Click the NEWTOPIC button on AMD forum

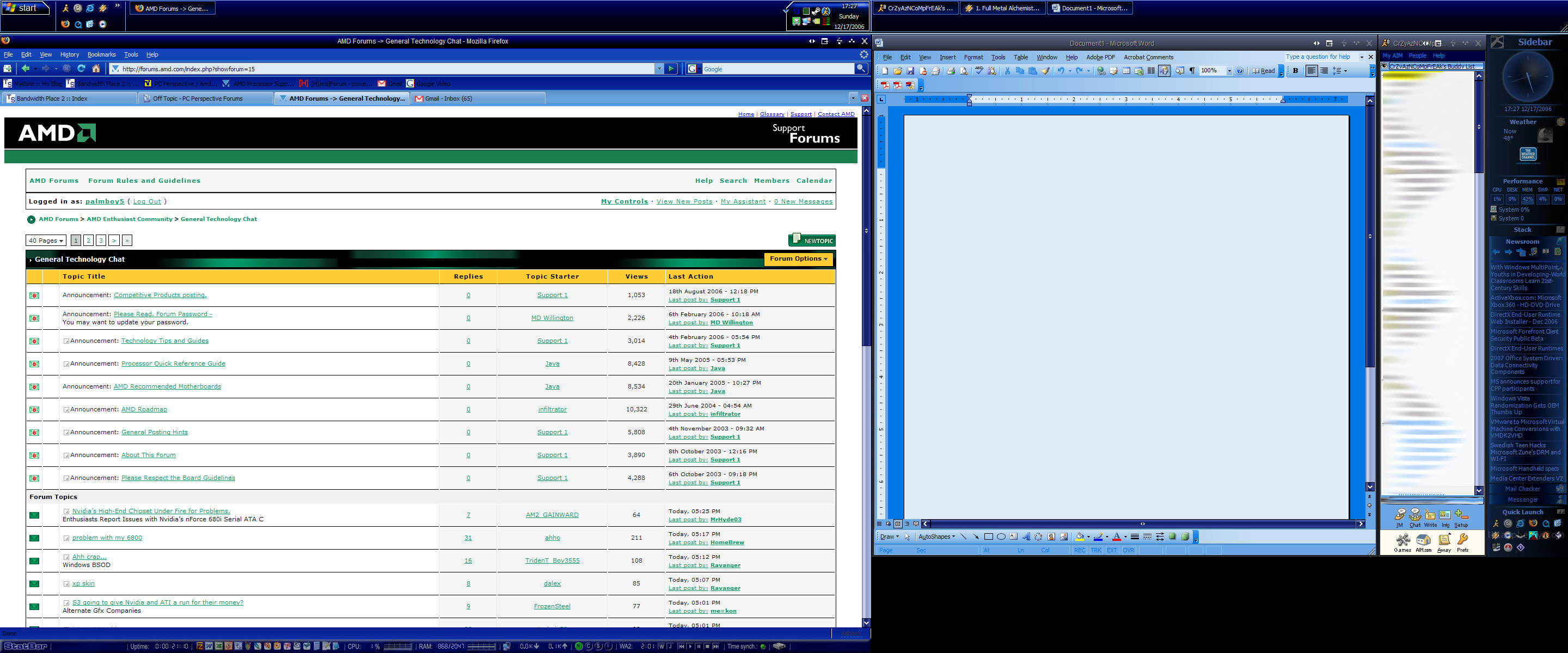811,240
